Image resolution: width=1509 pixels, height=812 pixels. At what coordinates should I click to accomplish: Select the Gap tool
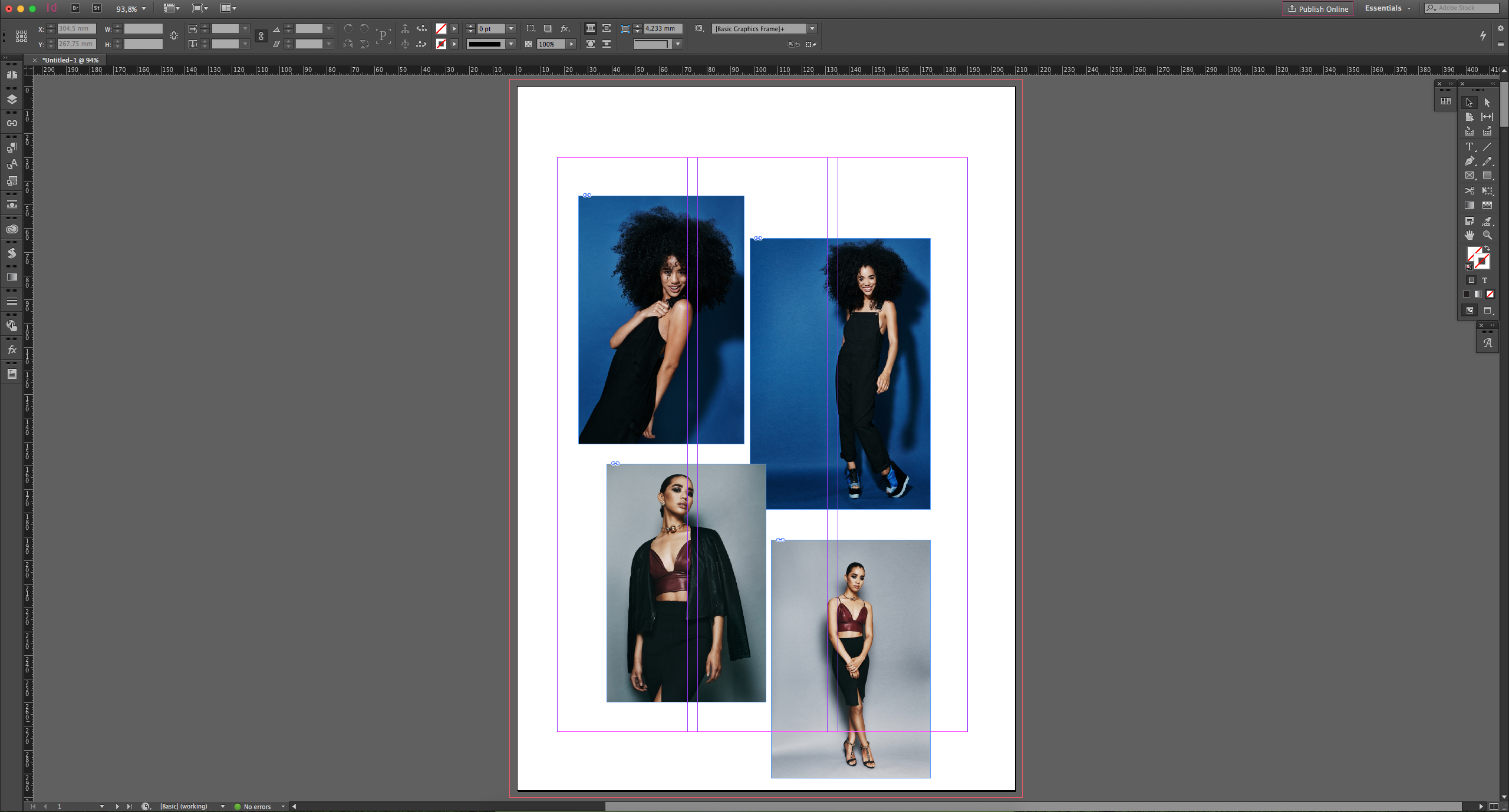[x=1487, y=117]
